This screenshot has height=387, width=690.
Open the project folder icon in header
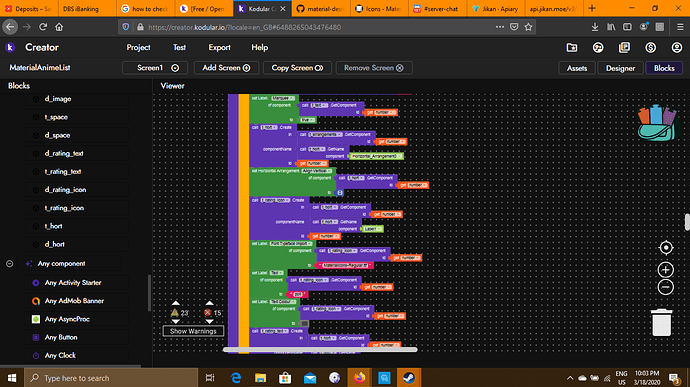(x=572, y=48)
